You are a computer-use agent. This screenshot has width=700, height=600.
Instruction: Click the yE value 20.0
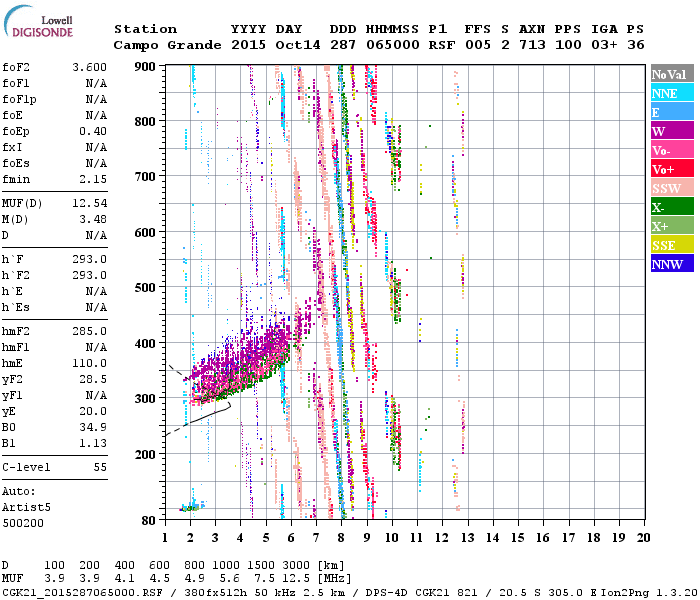93,412
